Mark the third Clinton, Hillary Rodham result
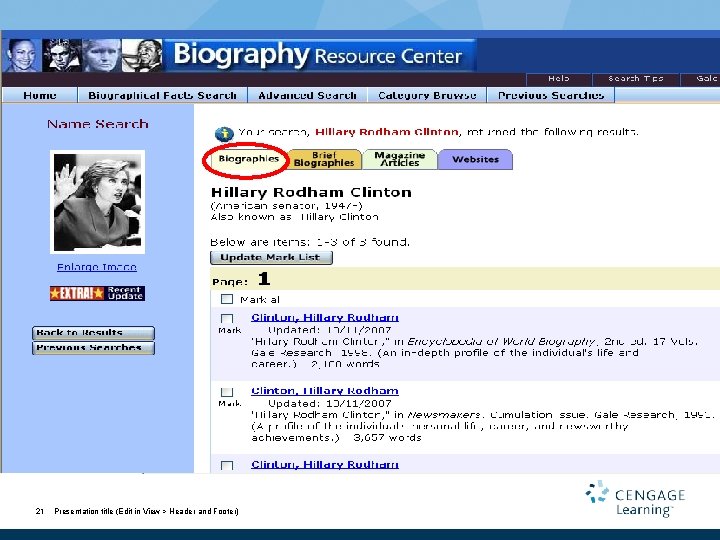Viewport: 720px width, 540px height. coord(227,465)
